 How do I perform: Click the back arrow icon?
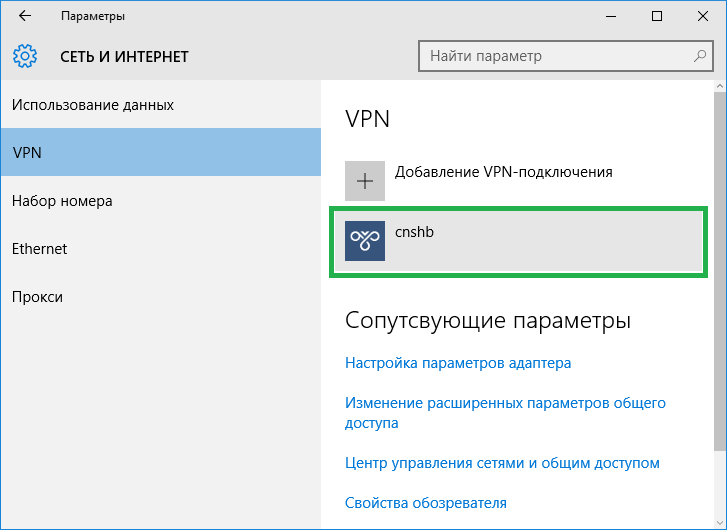tap(25, 16)
